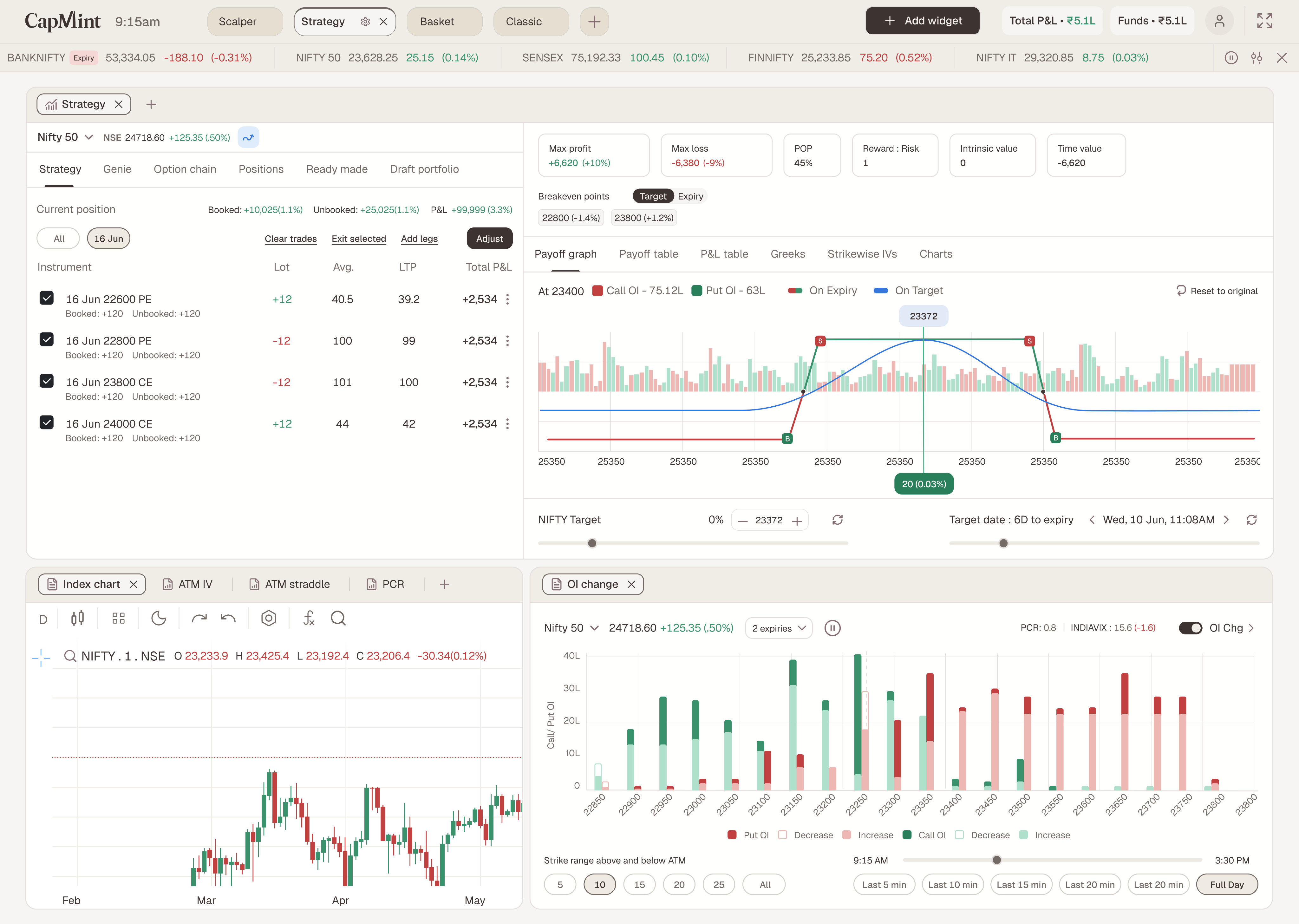Pause the index ticker bar

pyautogui.click(x=1231, y=57)
